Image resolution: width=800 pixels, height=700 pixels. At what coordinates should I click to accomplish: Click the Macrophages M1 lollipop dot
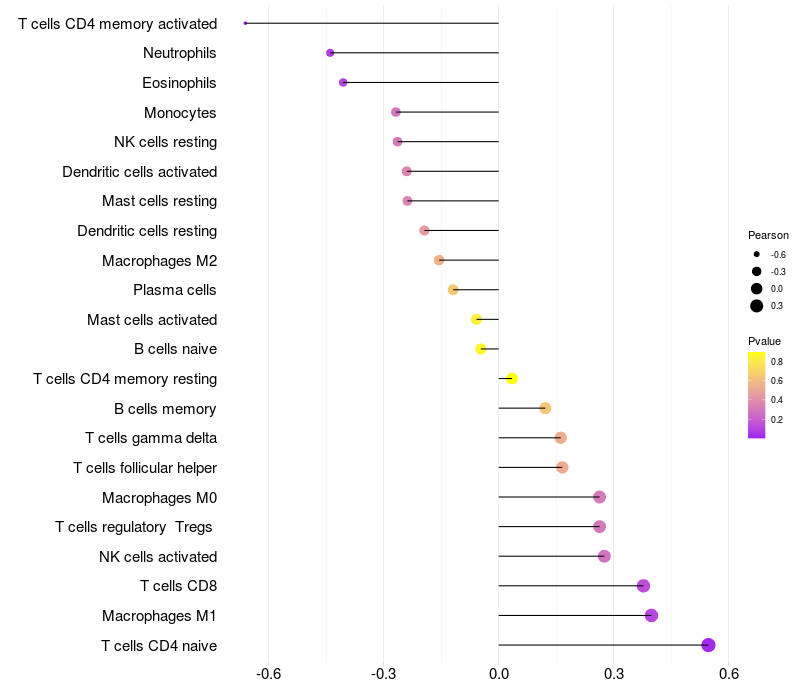click(x=651, y=615)
